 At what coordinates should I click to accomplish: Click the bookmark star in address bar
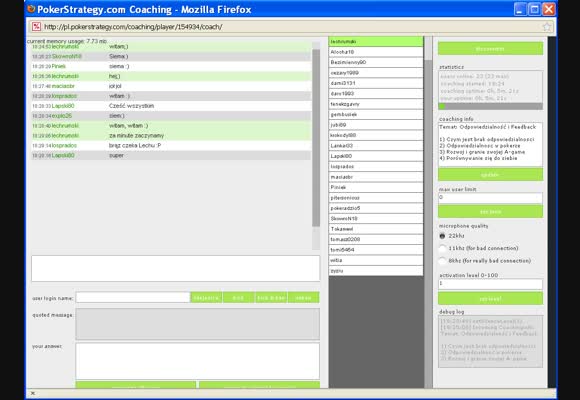point(547,27)
